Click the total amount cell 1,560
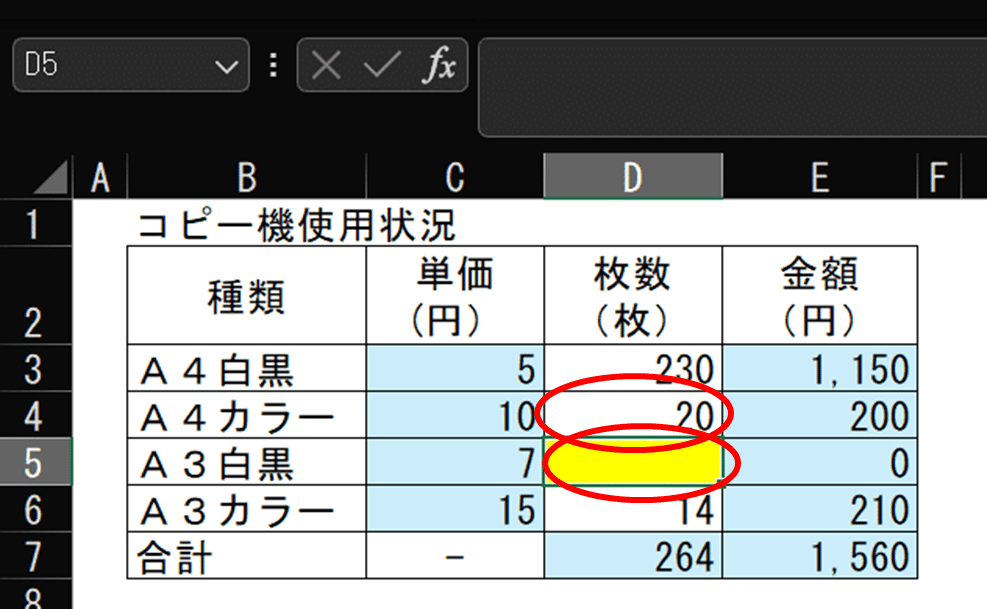 (820, 555)
